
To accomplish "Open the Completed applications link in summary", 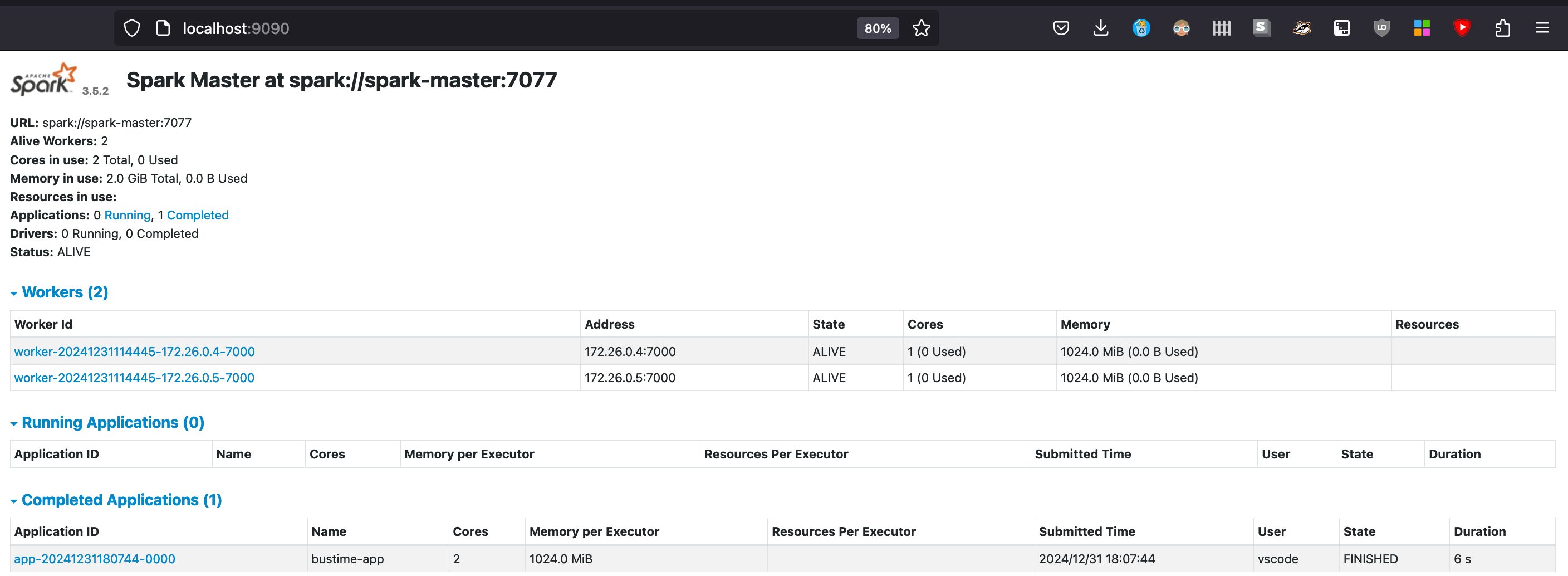I will click(x=198, y=215).
